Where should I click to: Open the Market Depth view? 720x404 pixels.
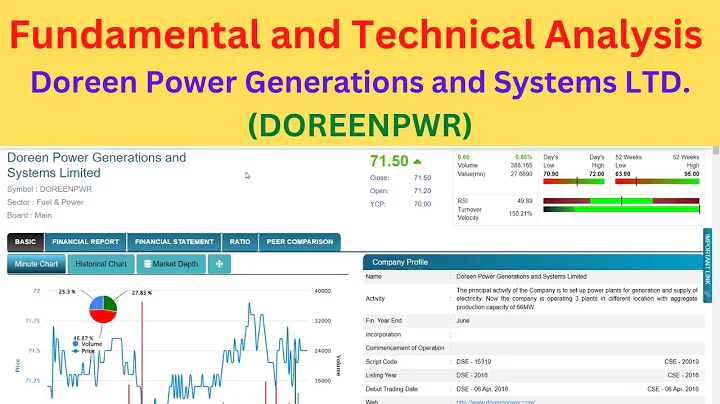pyautogui.click(x=171, y=264)
